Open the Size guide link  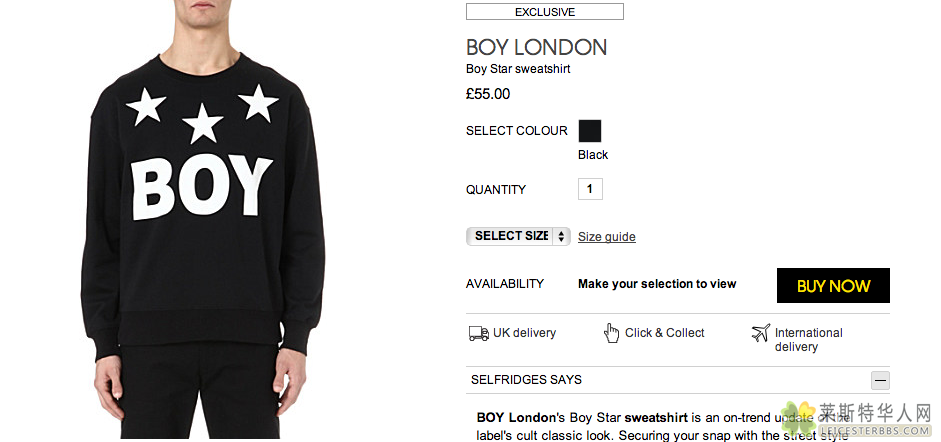click(x=607, y=237)
